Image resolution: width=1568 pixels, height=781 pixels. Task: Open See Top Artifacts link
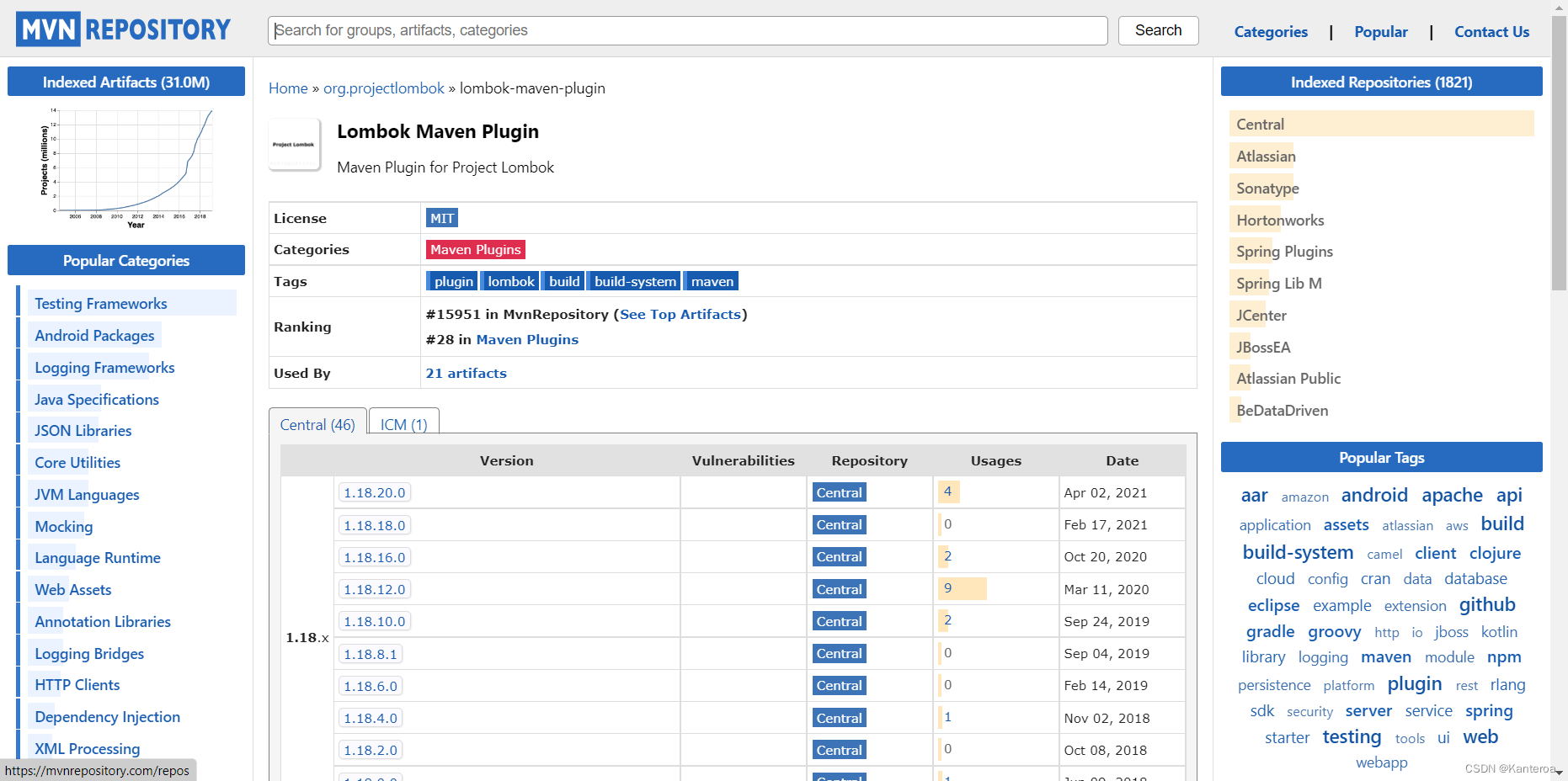(680, 314)
